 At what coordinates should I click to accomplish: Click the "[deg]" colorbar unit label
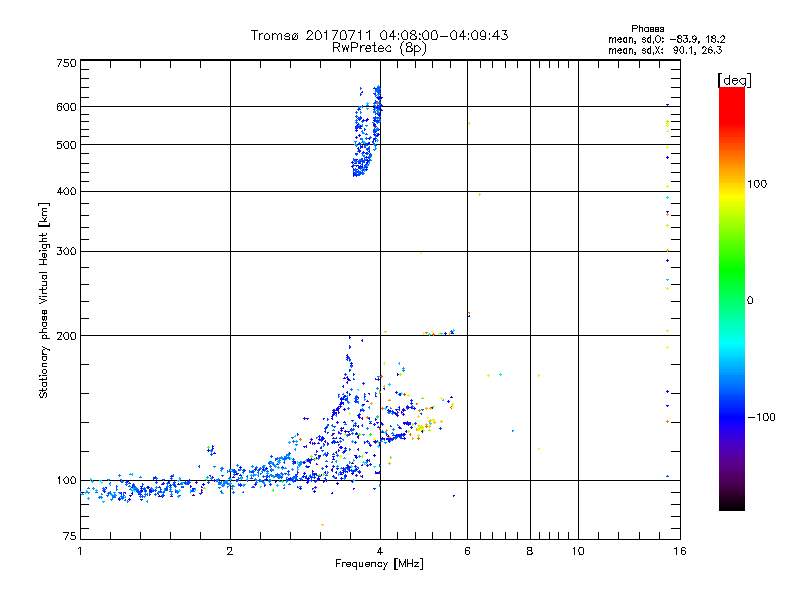(734, 80)
